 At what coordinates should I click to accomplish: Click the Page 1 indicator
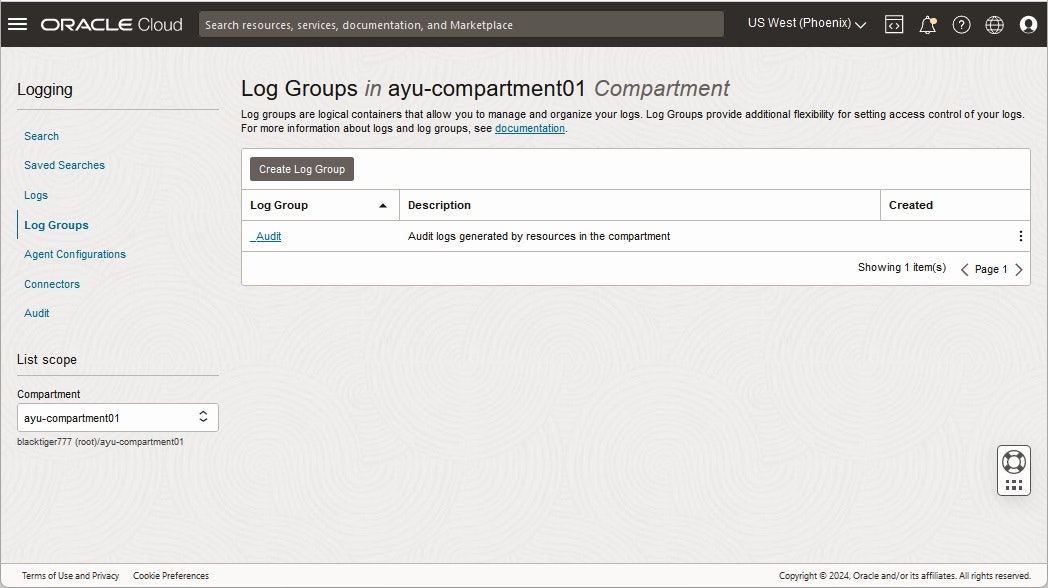991,269
